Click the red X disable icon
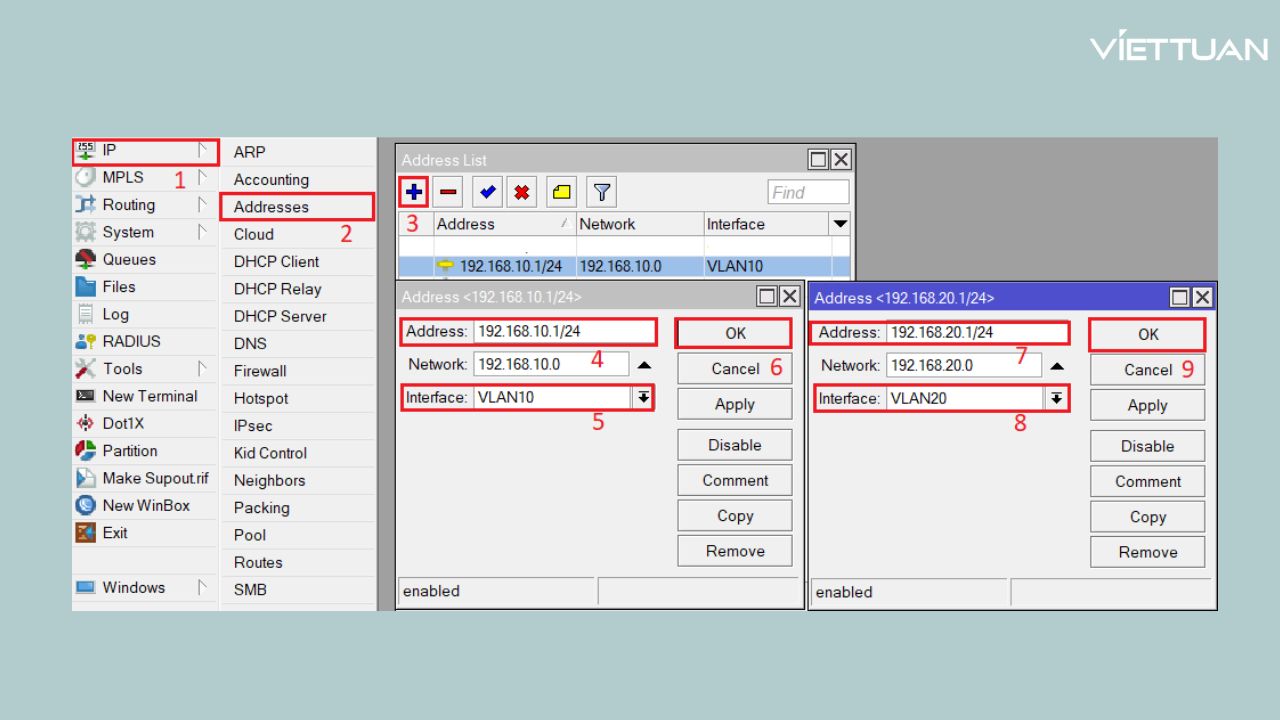The image size is (1280, 720). [x=521, y=192]
